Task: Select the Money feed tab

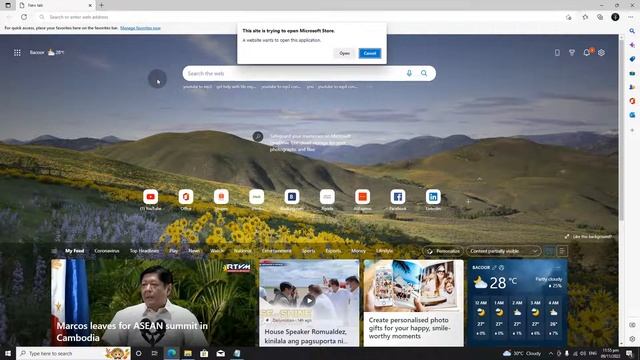Action: [358, 251]
